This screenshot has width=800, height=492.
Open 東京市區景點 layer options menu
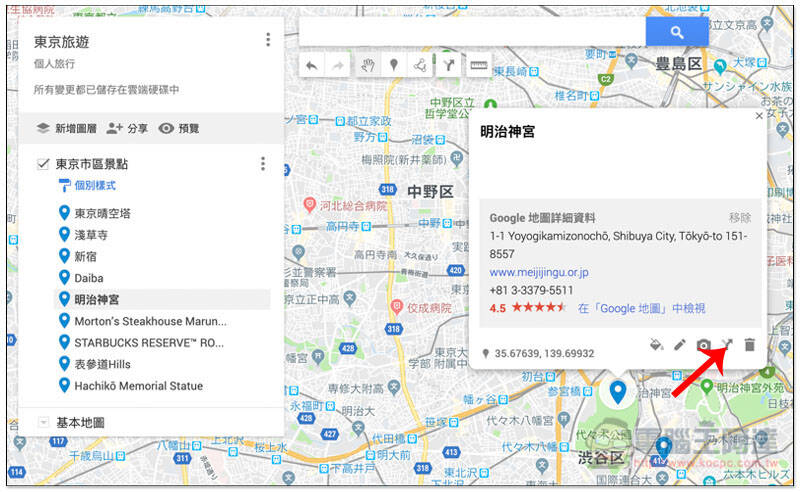click(x=263, y=164)
